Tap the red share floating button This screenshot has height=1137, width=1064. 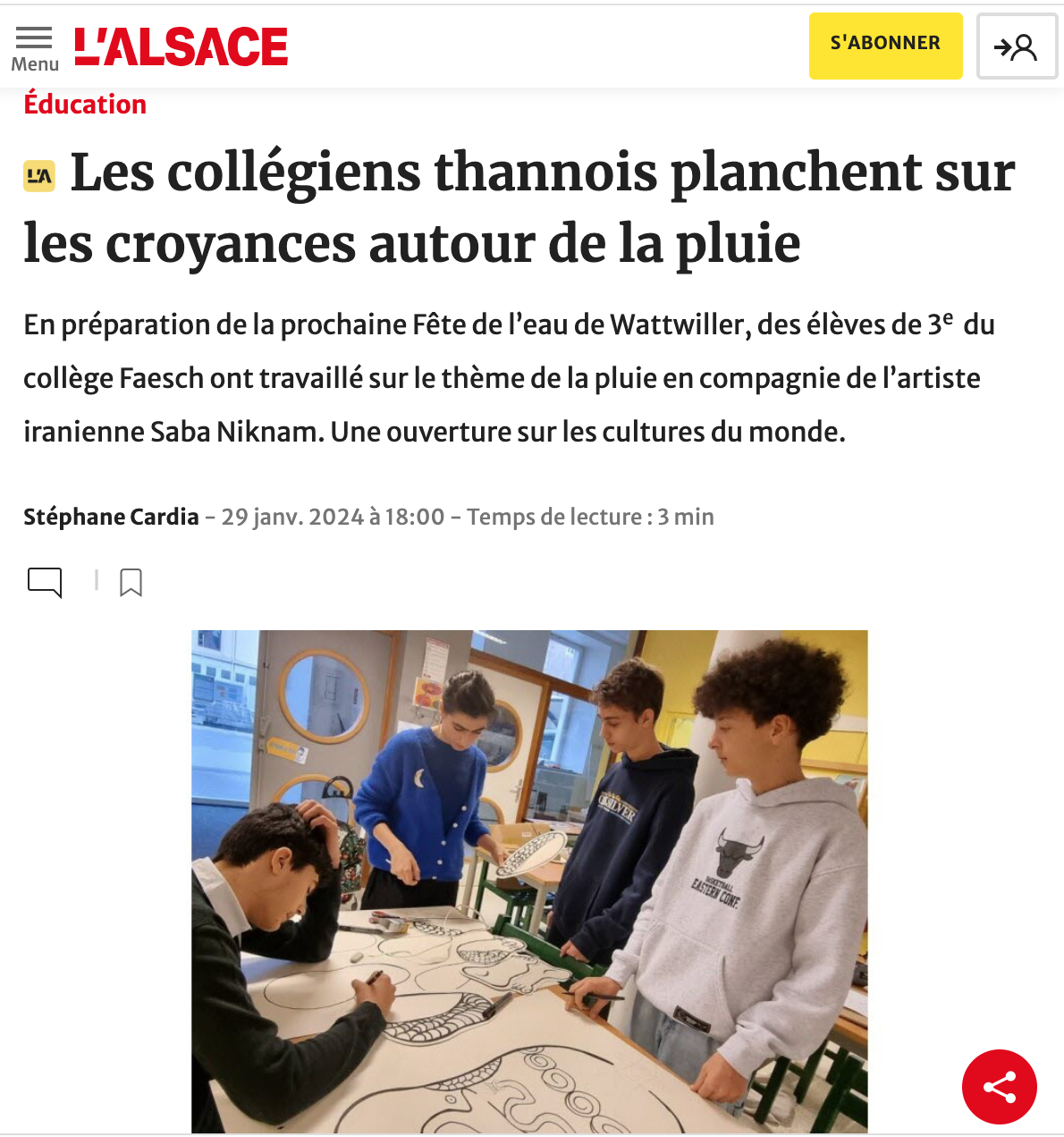tap(999, 1087)
